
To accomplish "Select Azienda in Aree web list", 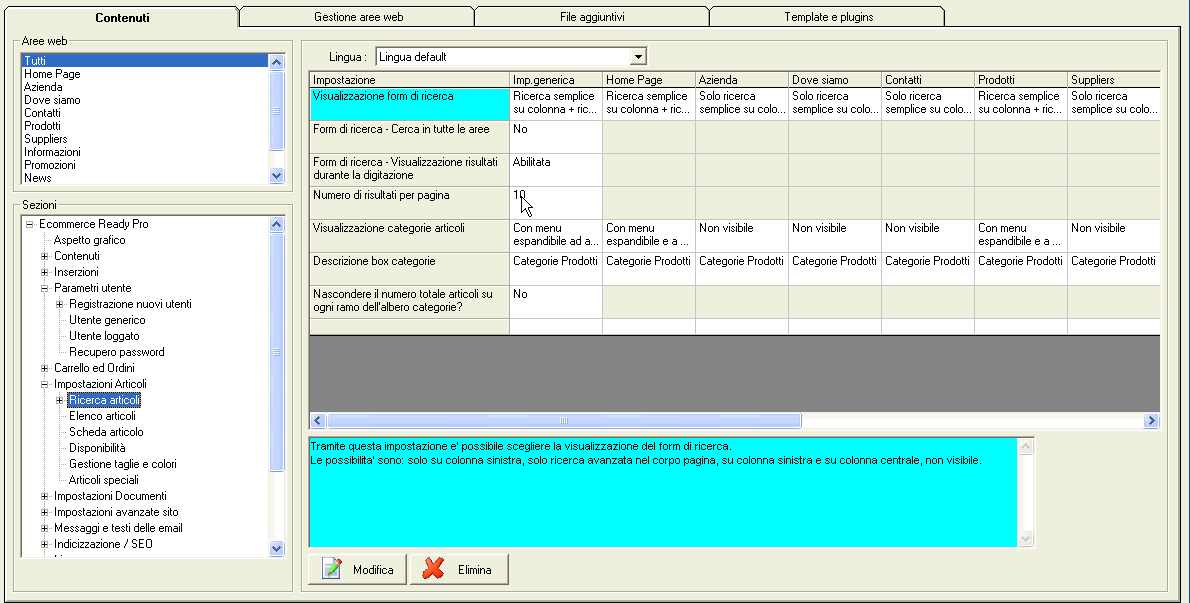I will [x=145, y=87].
